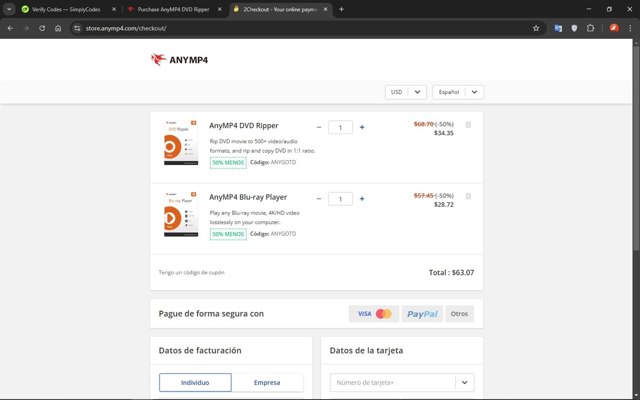This screenshot has height=400, width=640.
Task: Click the AnyMP4 logo
Action: tap(179, 60)
